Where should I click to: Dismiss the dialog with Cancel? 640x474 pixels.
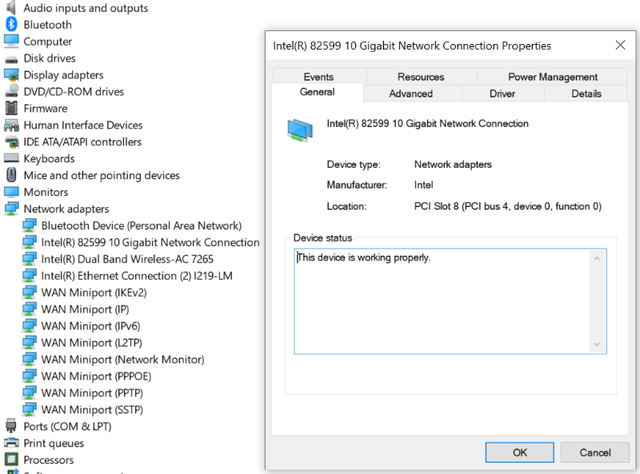595,452
